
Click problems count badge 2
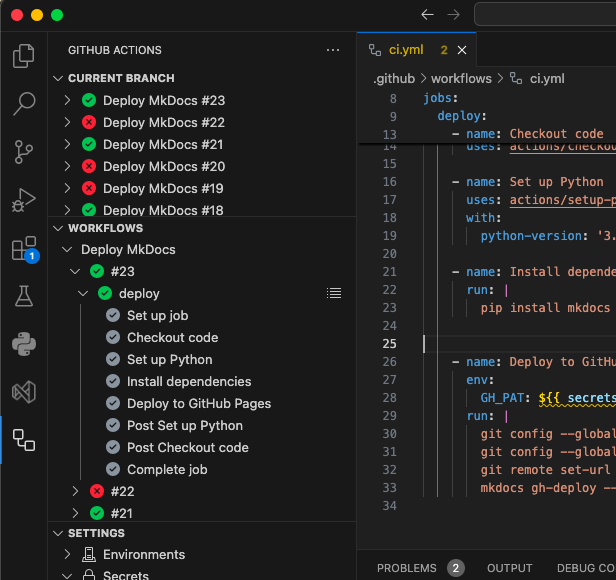pos(456,568)
